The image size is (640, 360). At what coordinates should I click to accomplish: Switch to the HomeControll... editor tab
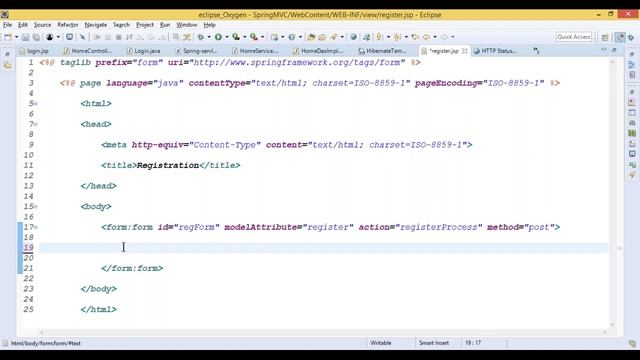[87, 51]
